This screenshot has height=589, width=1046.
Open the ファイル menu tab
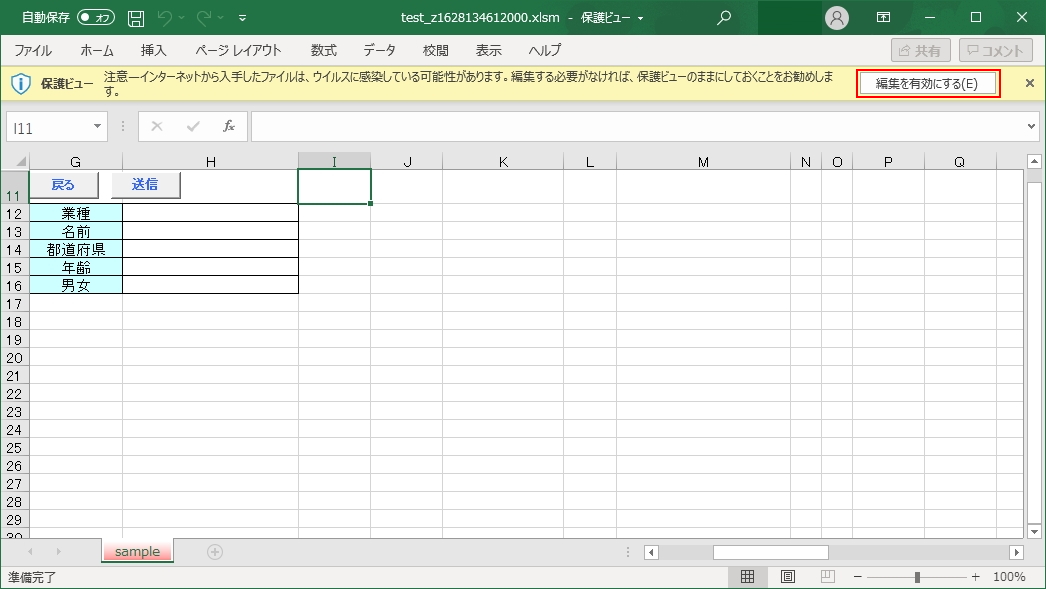coord(33,51)
